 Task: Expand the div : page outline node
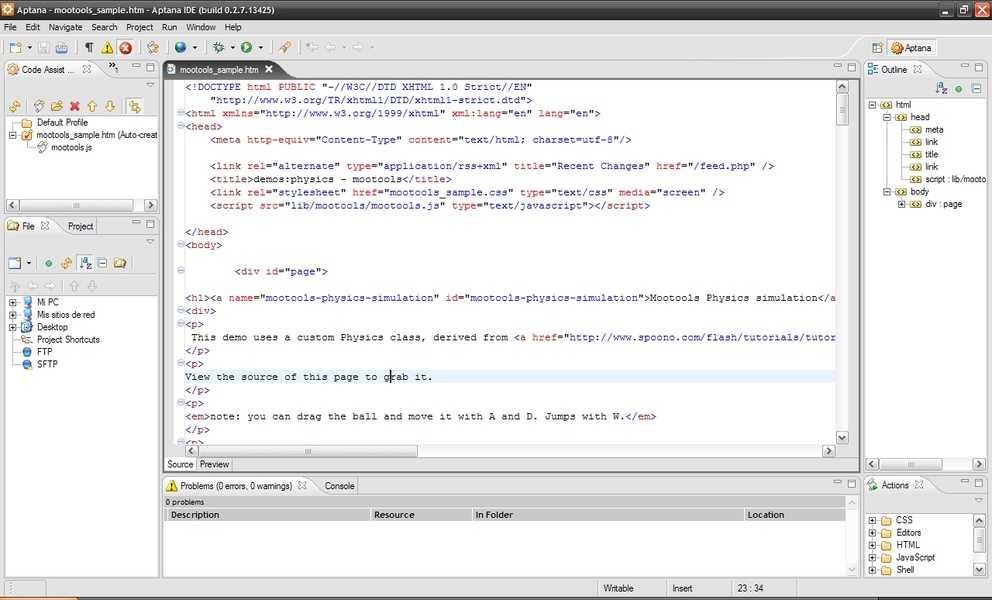(902, 204)
